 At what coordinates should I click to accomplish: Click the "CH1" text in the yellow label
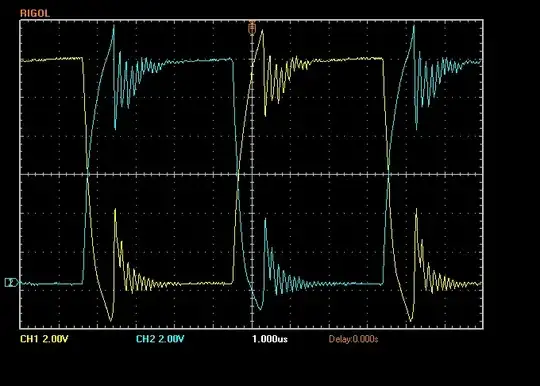[x=29, y=339]
